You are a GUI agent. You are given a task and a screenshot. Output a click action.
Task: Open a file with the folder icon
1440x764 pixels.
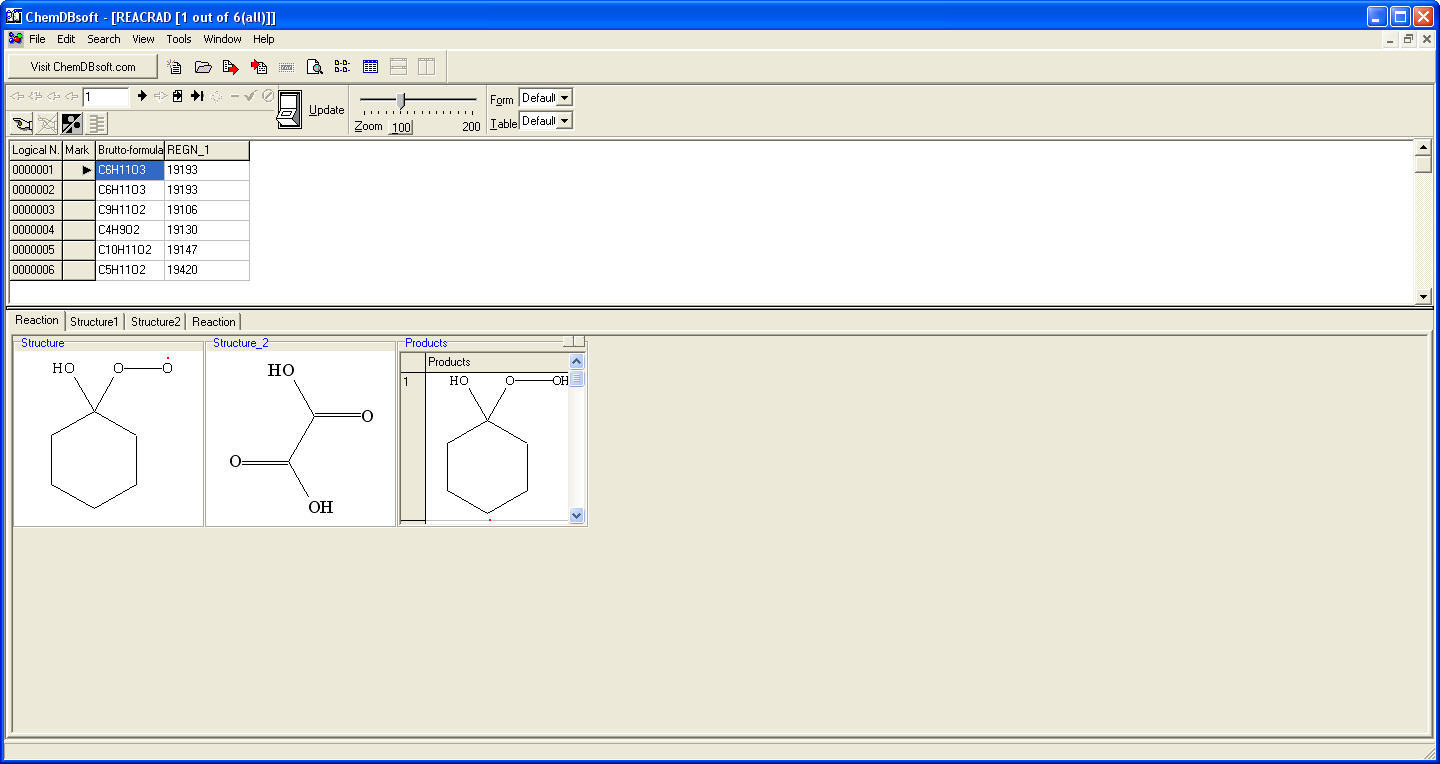pos(203,67)
